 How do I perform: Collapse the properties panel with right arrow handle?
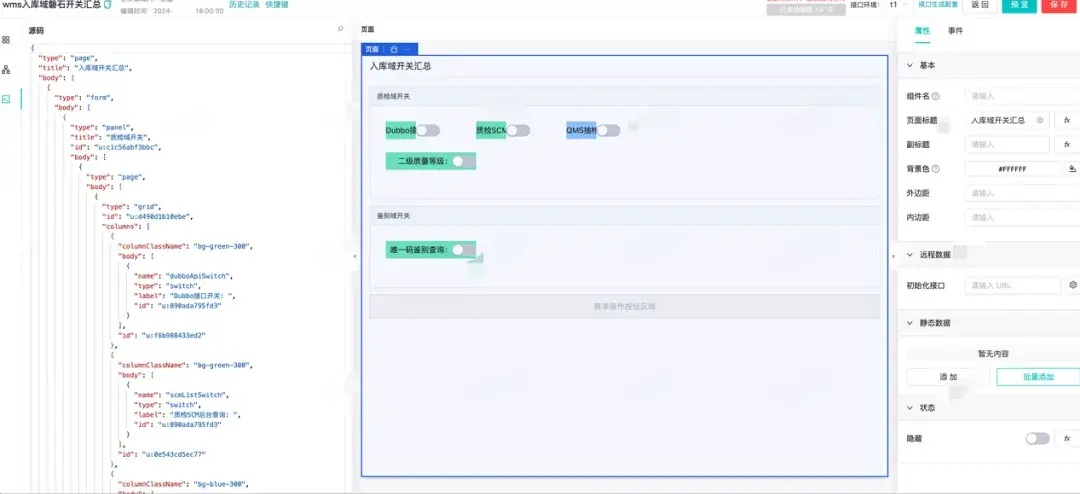[x=893, y=256]
